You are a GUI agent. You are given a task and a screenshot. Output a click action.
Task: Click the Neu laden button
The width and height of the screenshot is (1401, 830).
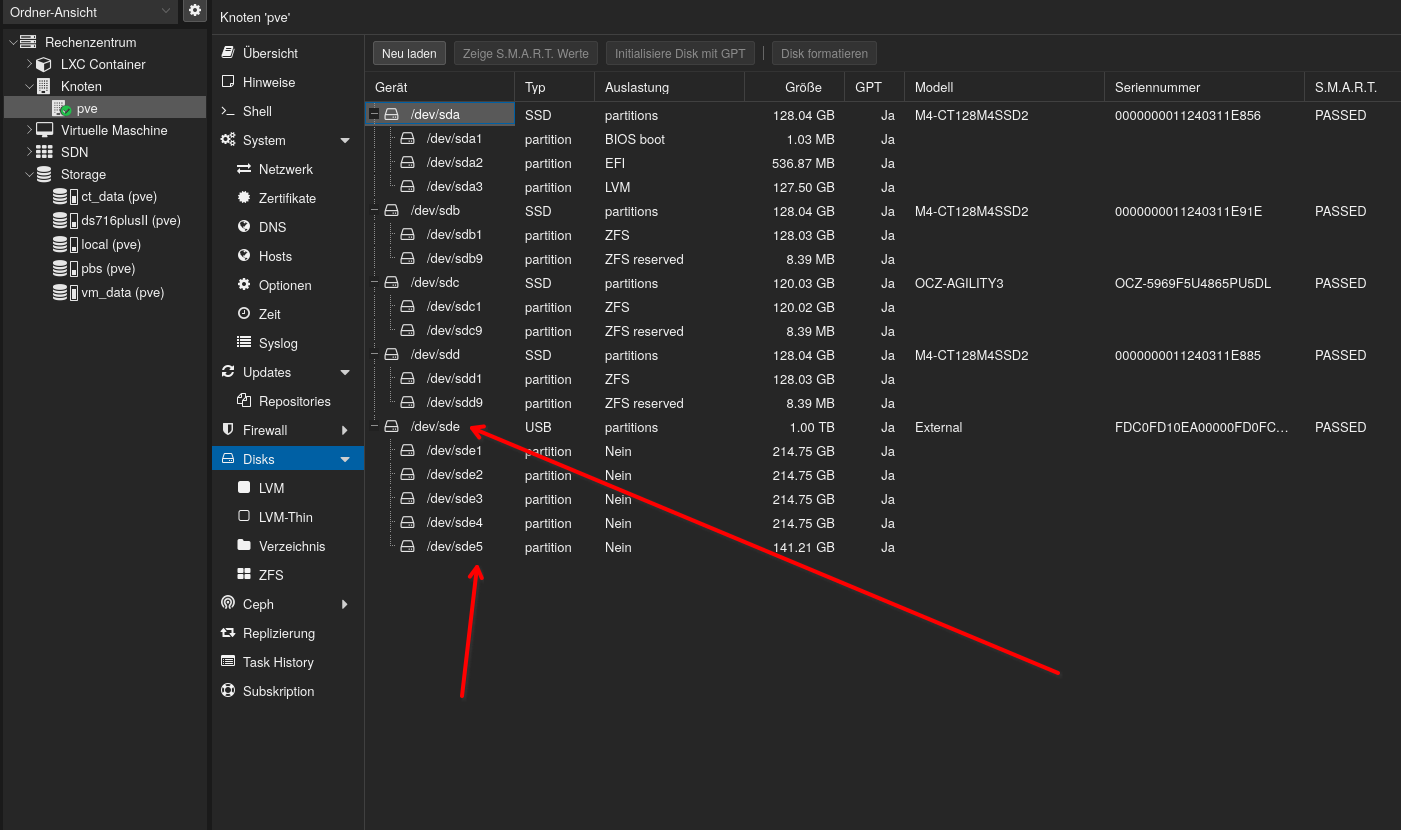pos(409,53)
